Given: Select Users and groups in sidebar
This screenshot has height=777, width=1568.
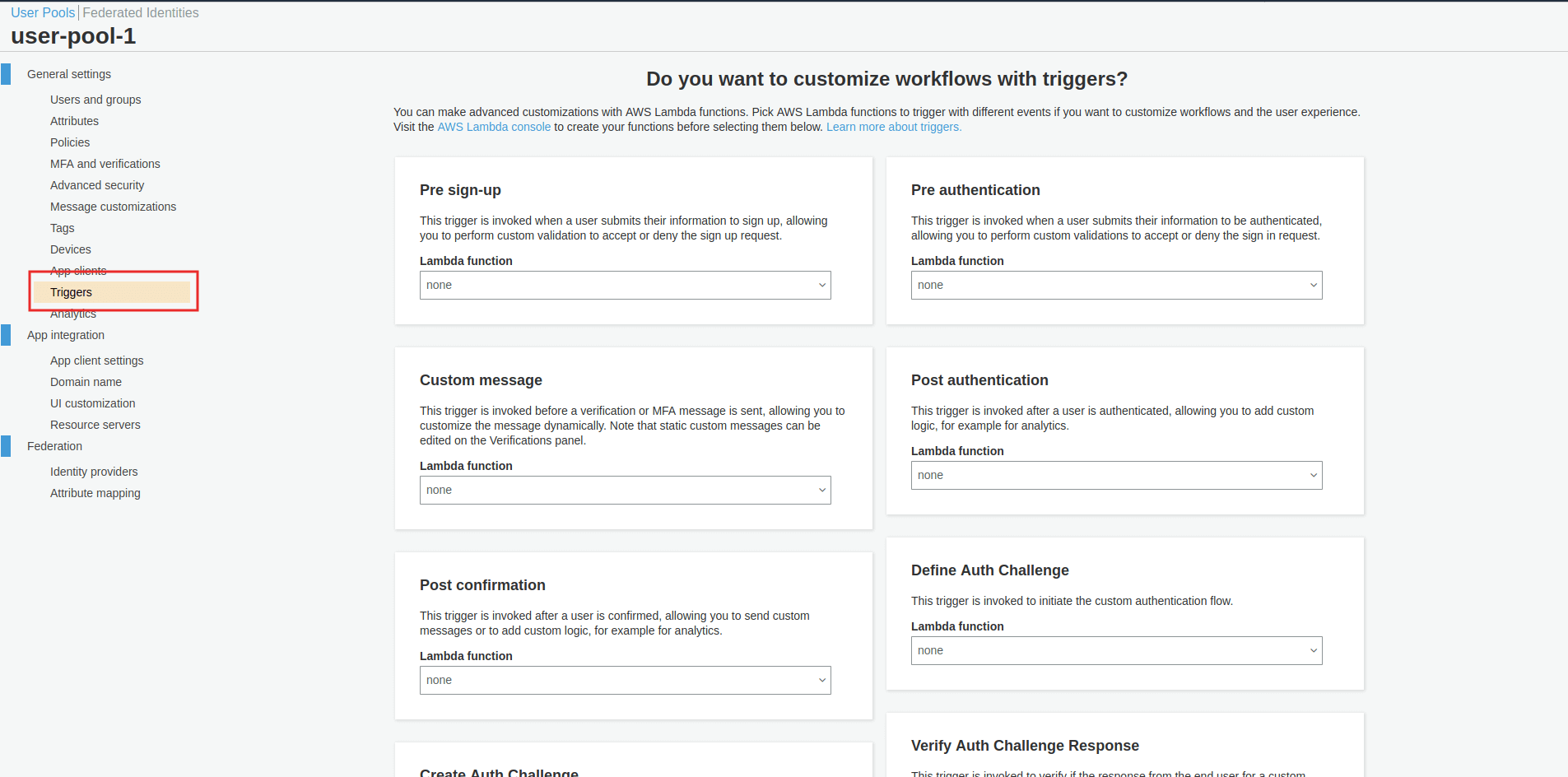Looking at the screenshot, I should (95, 100).
